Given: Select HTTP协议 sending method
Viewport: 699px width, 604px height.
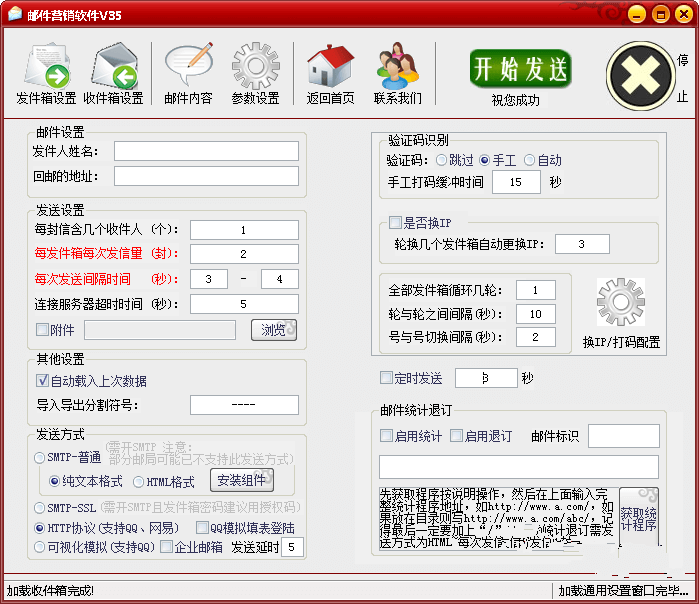Looking at the screenshot, I should point(107,528).
